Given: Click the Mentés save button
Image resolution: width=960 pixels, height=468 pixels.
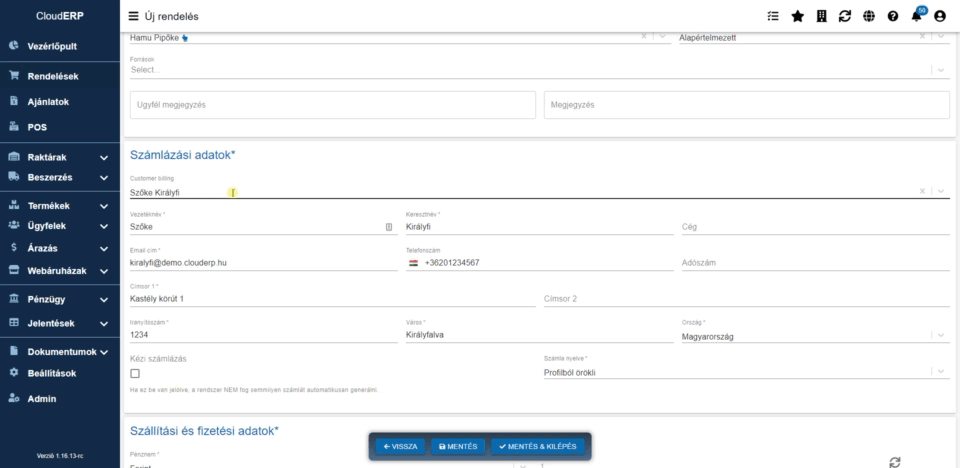Looking at the screenshot, I should 459,446.
